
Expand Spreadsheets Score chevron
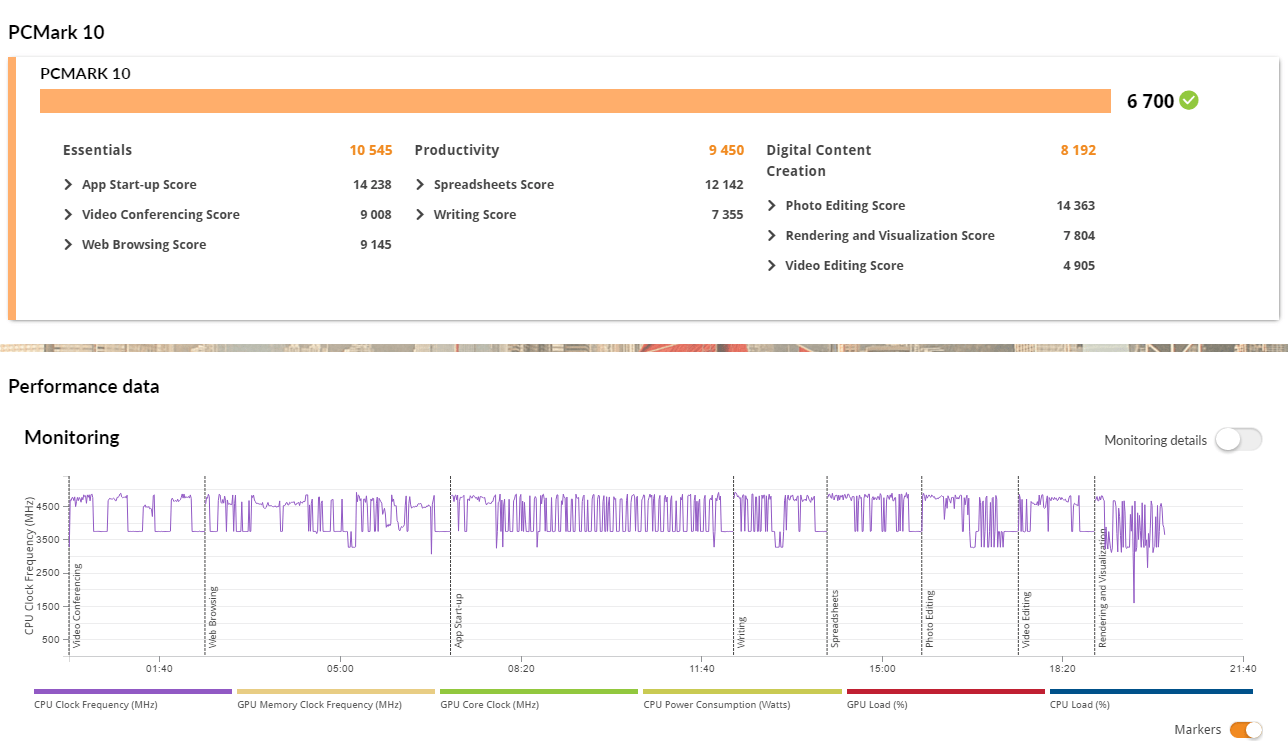point(420,185)
